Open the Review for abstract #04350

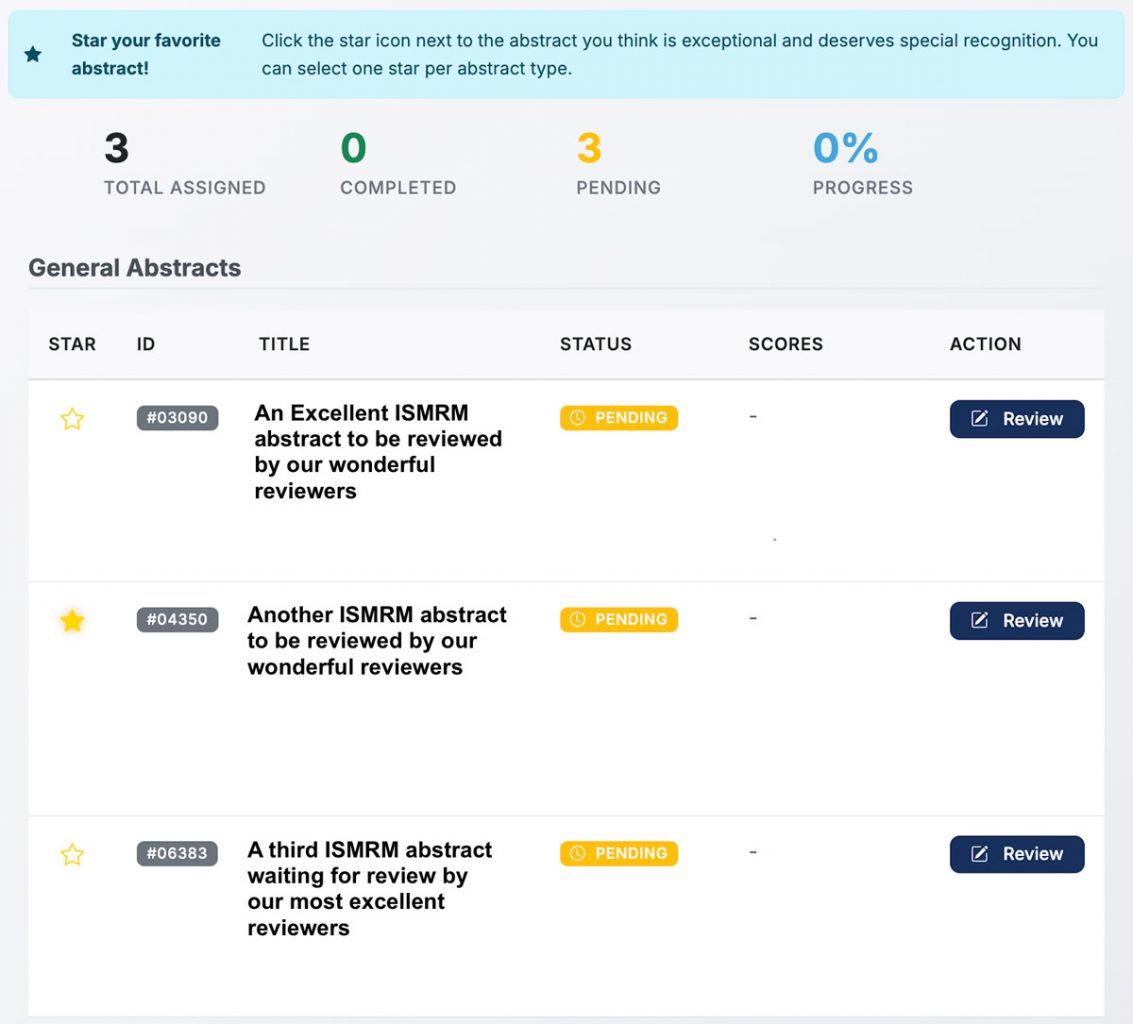click(1016, 621)
